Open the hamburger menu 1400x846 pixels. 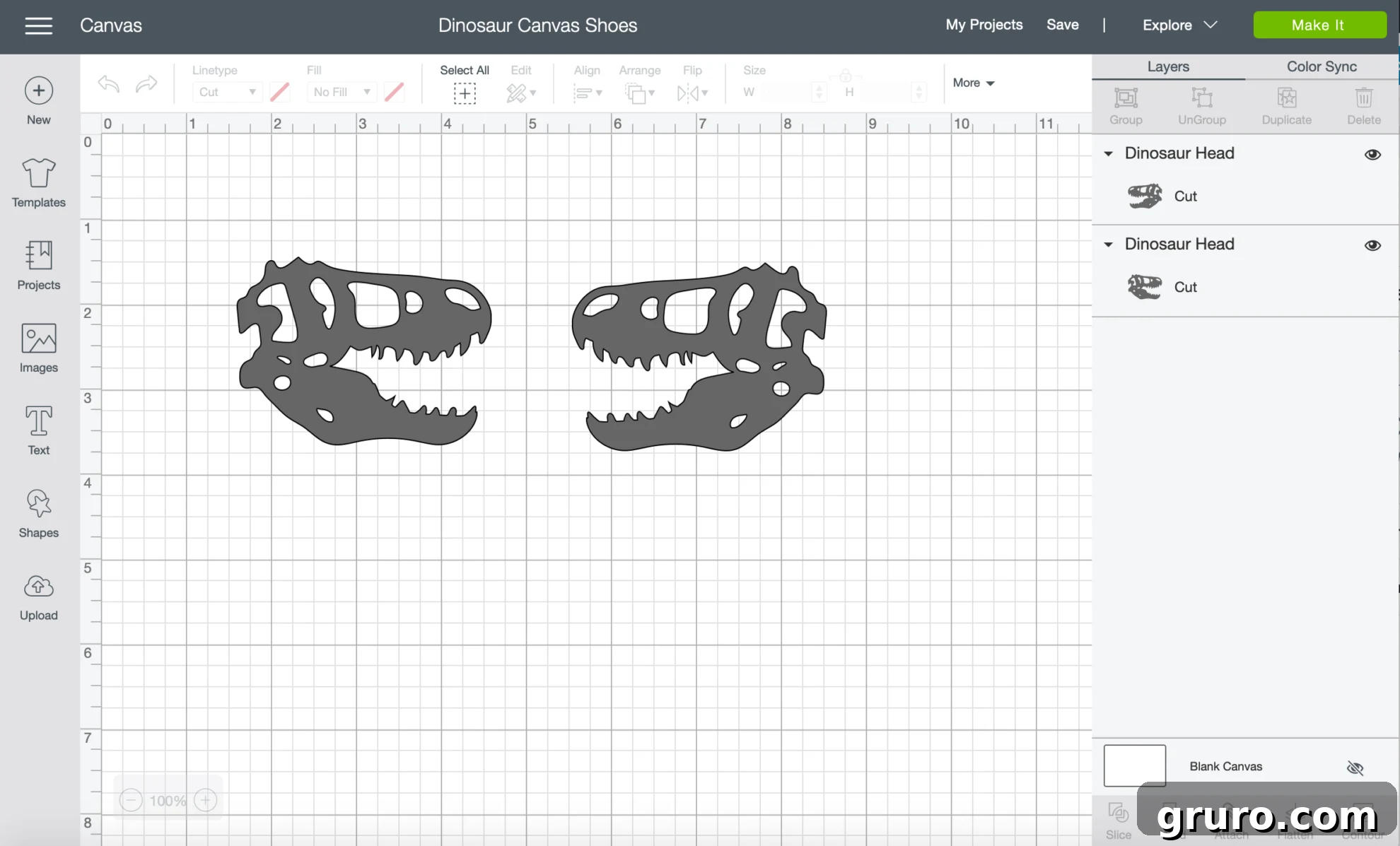(x=39, y=26)
